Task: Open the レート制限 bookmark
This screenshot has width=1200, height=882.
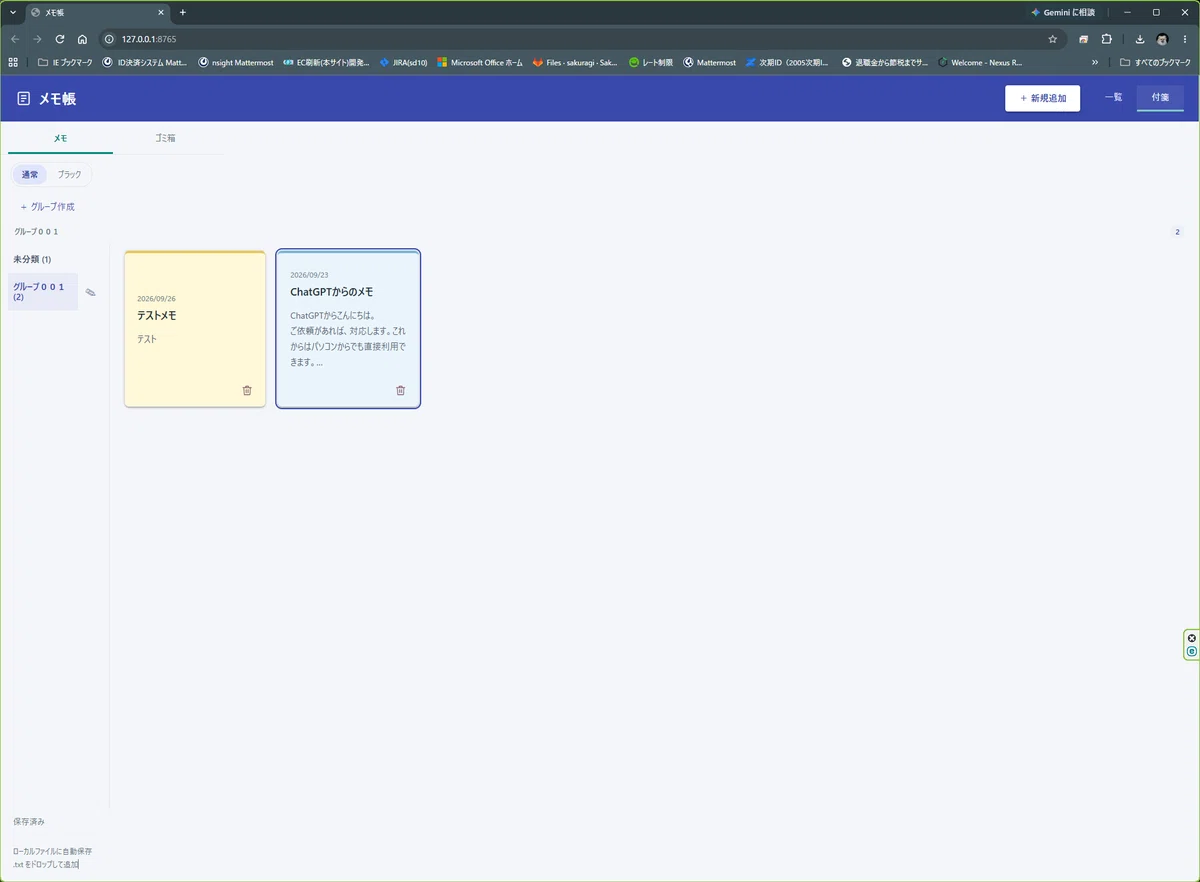Action: [x=651, y=62]
